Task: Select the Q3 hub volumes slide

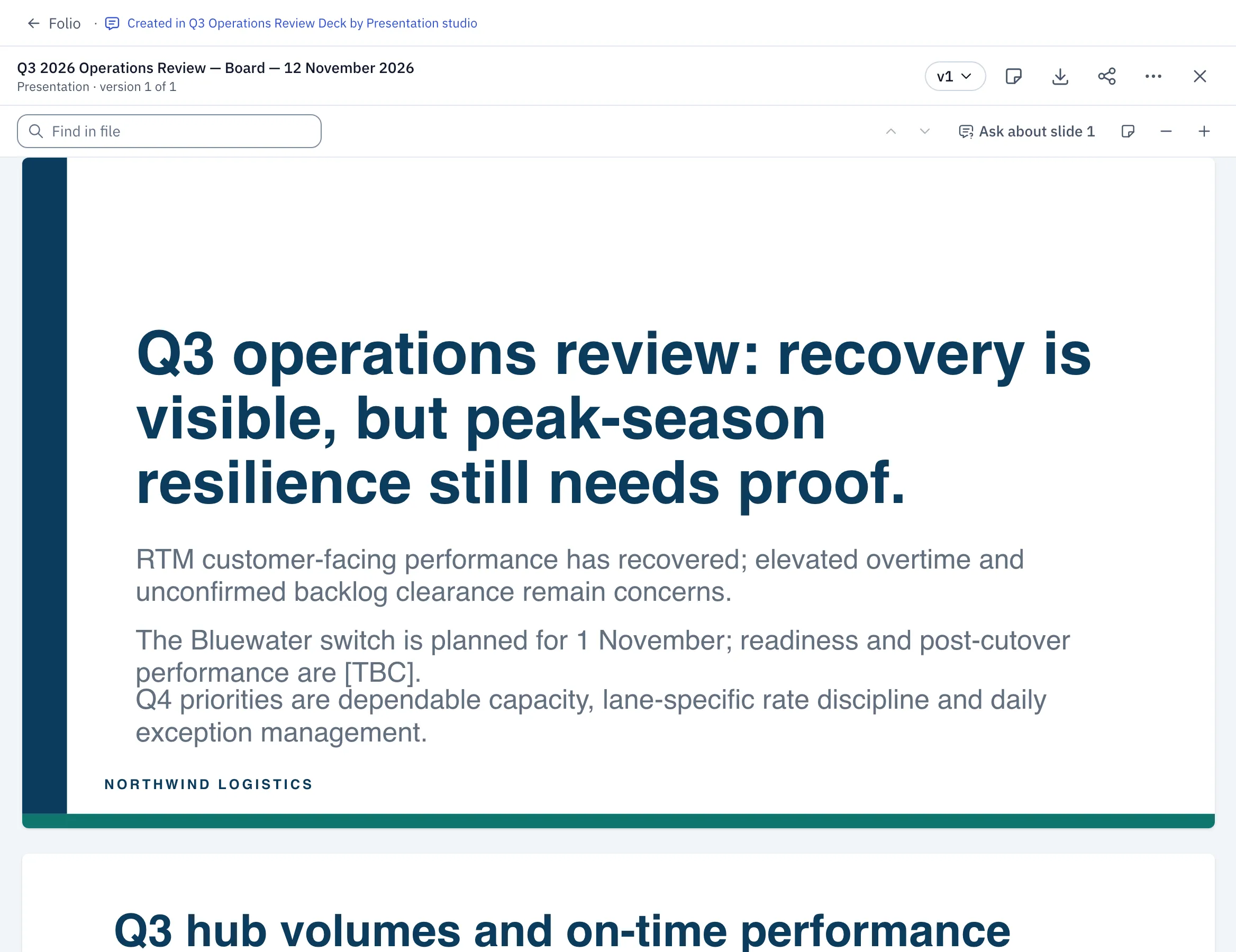Action: pos(618,903)
